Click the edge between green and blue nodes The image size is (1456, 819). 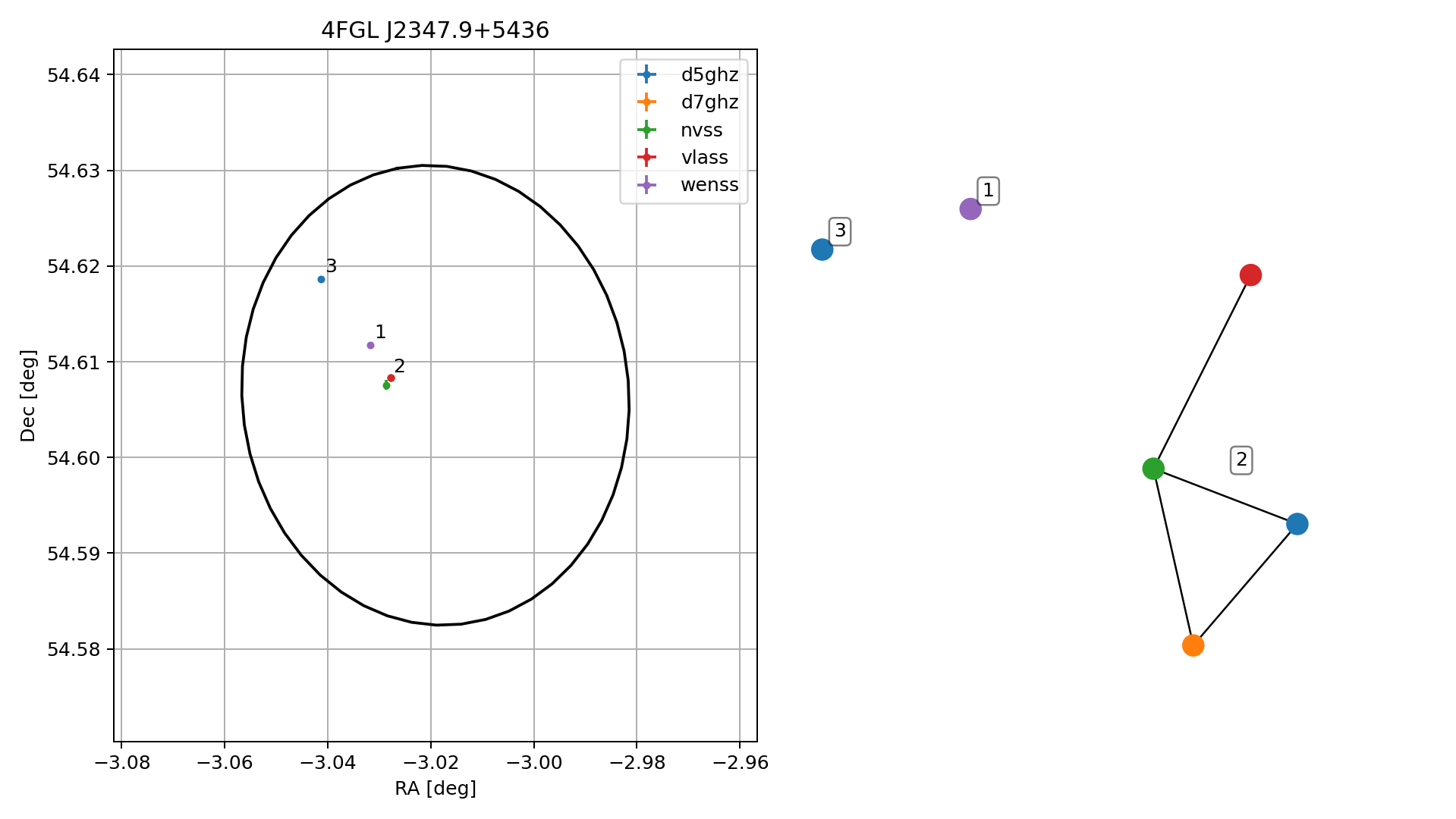(1225, 497)
